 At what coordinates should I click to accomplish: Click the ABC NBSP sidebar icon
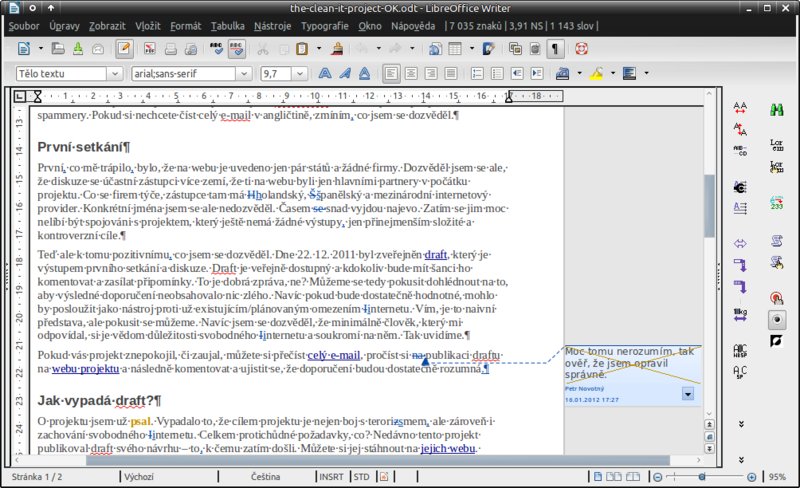(x=740, y=350)
